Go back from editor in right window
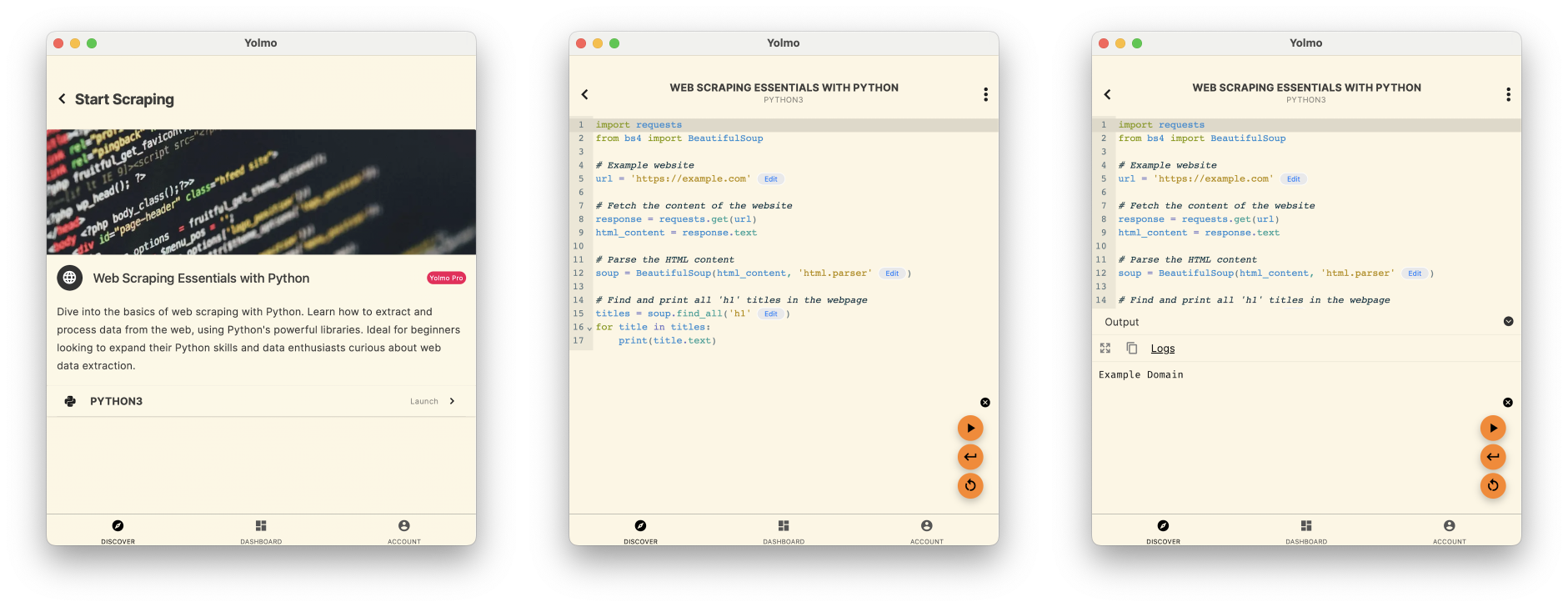 pyautogui.click(x=1108, y=94)
